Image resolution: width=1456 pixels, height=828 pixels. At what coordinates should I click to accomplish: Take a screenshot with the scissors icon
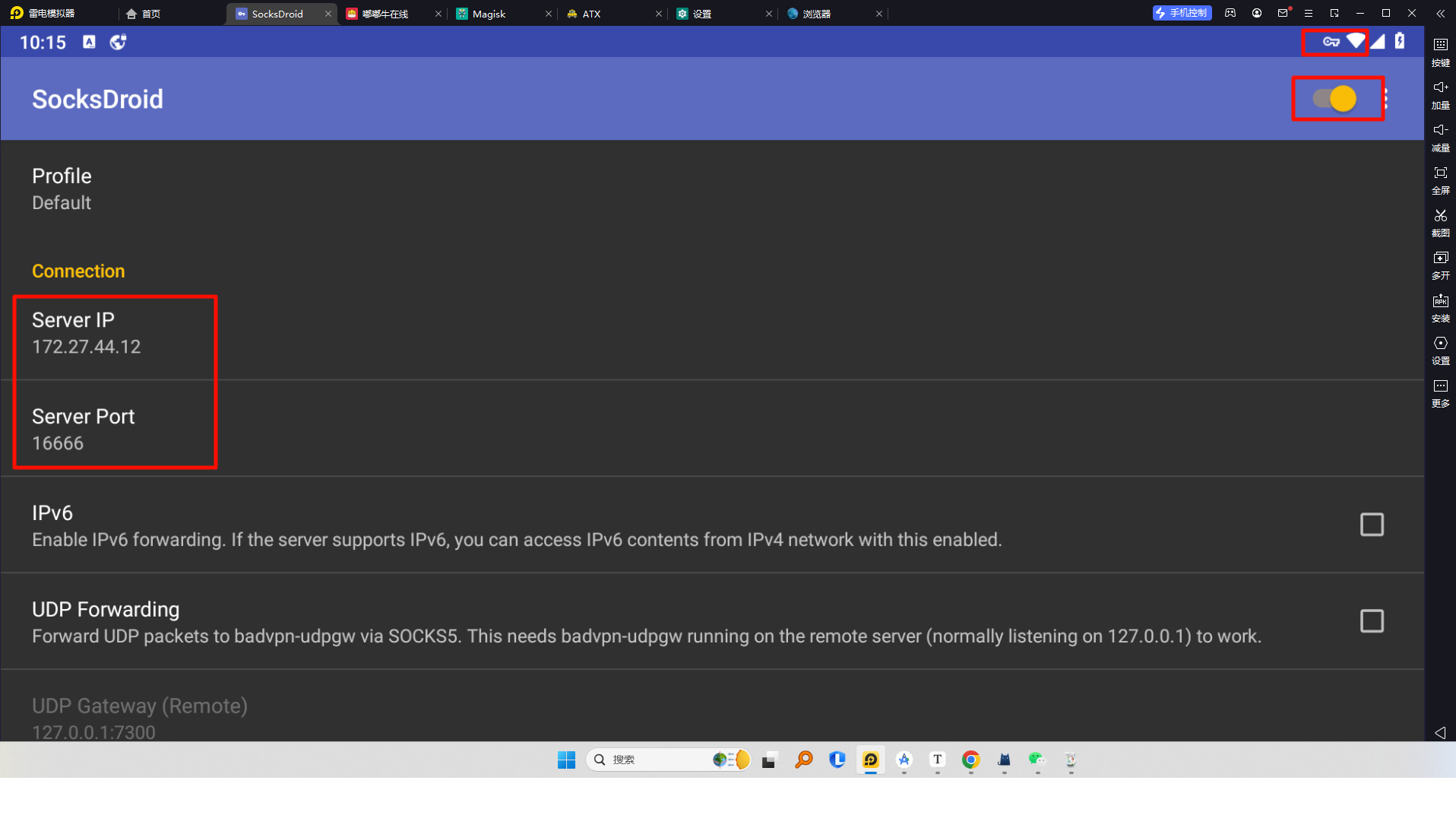pos(1440,220)
